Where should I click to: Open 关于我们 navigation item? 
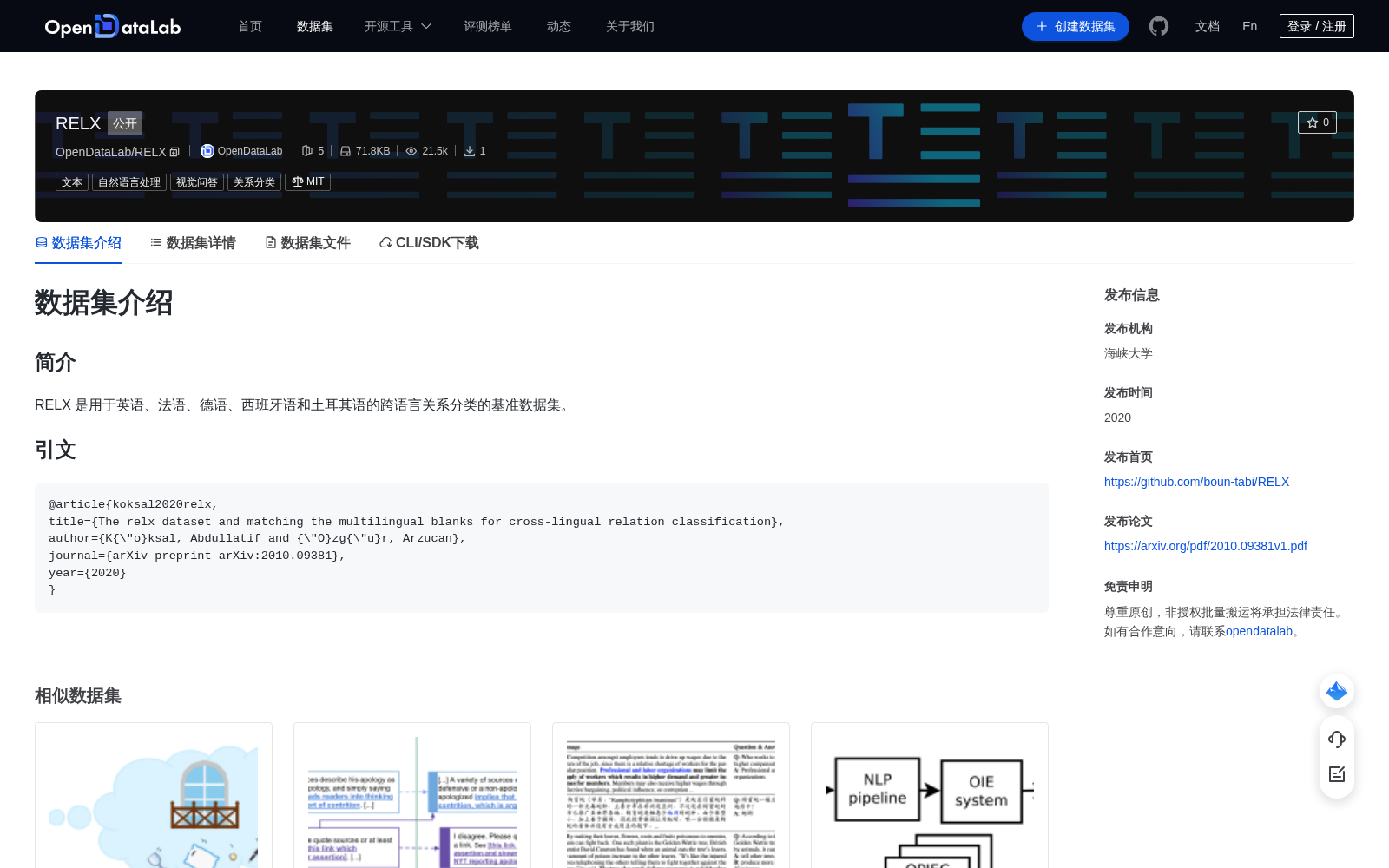630,27
